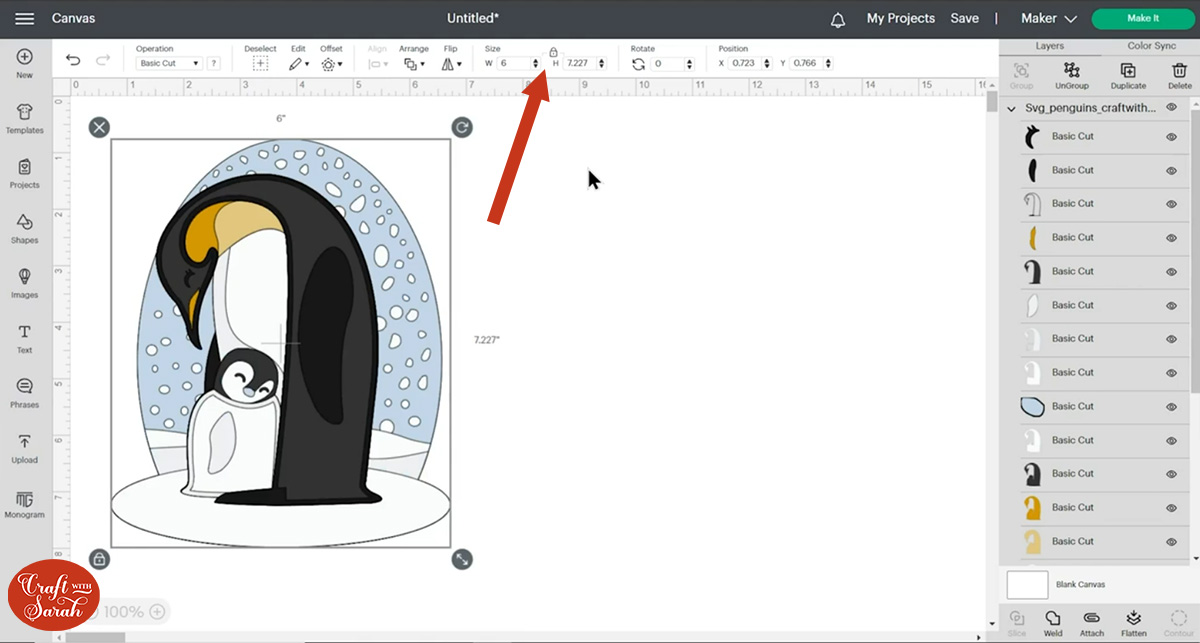This screenshot has width=1200, height=643.
Task: Click the resize handle on the penguin image
Action: (x=461, y=559)
